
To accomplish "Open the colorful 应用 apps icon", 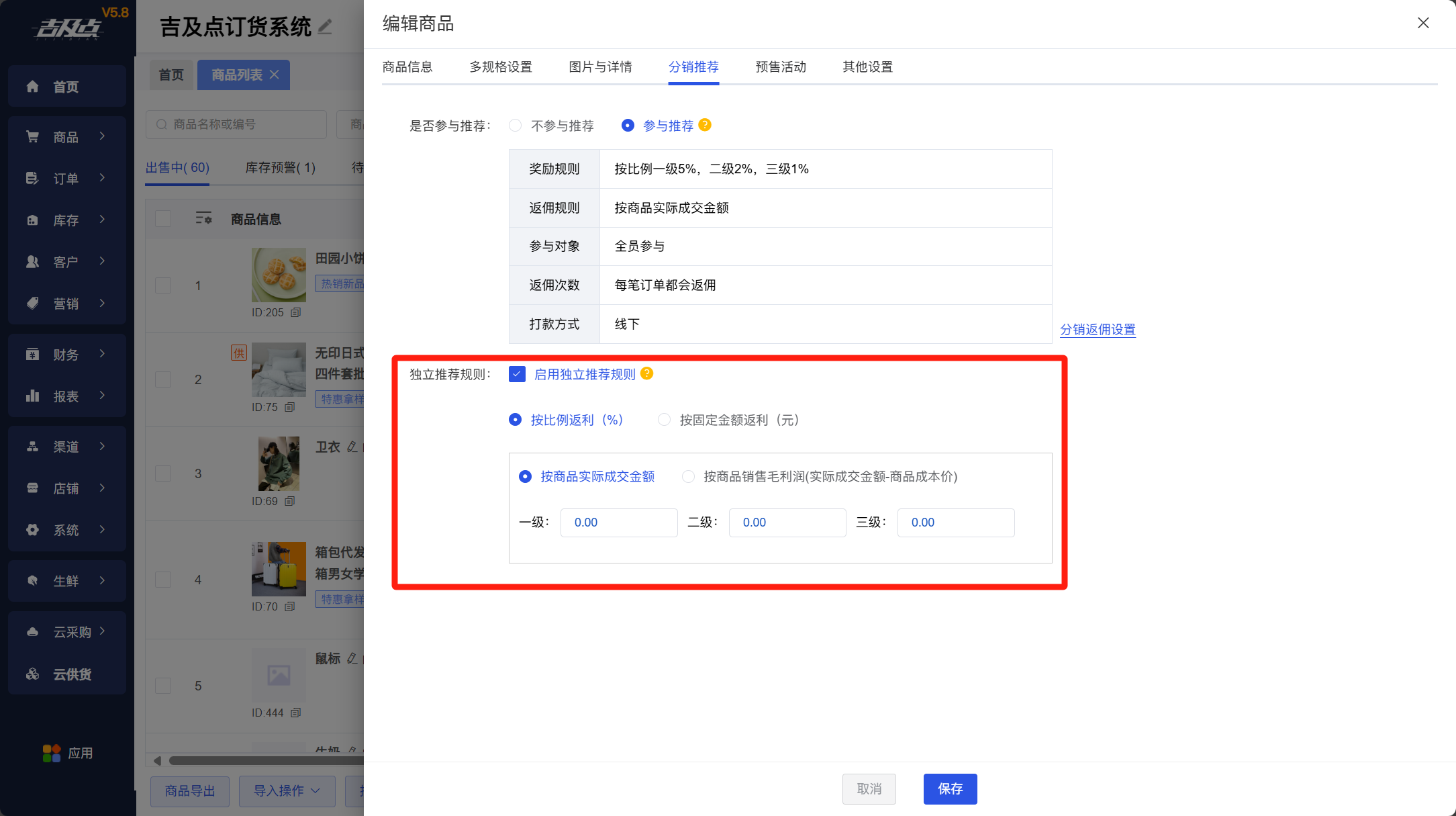I will point(52,754).
